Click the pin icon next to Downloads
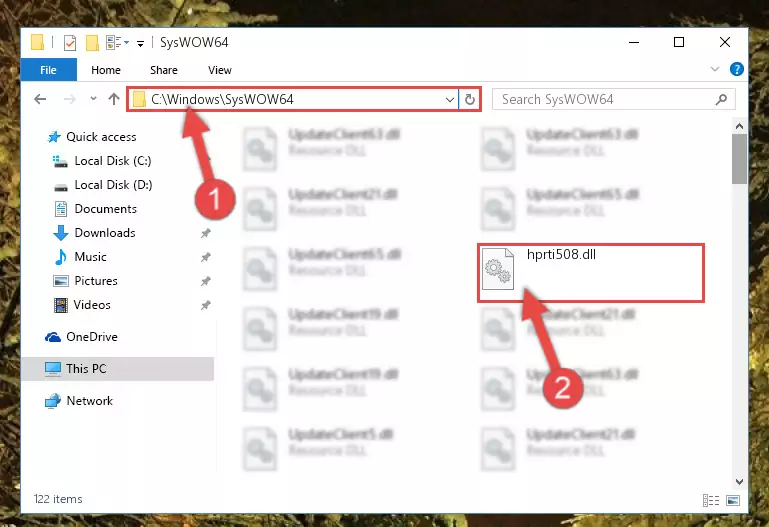Screen dimensions: 769x527 tap(206, 233)
